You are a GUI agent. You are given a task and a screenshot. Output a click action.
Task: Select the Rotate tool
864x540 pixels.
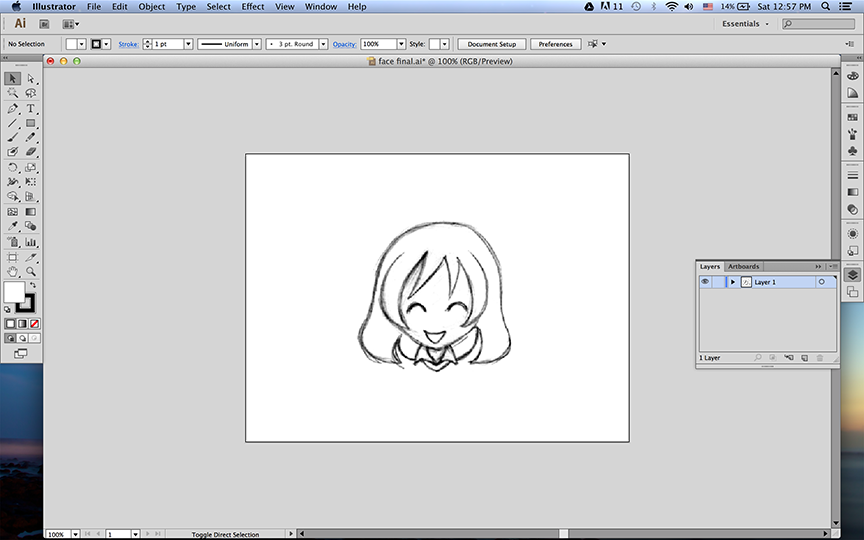pyautogui.click(x=13, y=168)
